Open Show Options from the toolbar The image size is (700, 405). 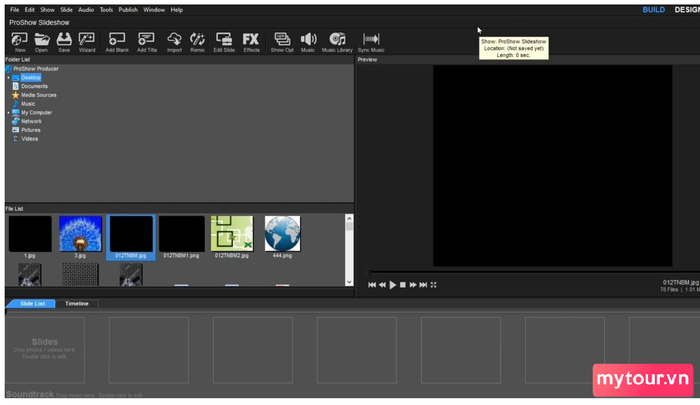pyautogui.click(x=282, y=42)
